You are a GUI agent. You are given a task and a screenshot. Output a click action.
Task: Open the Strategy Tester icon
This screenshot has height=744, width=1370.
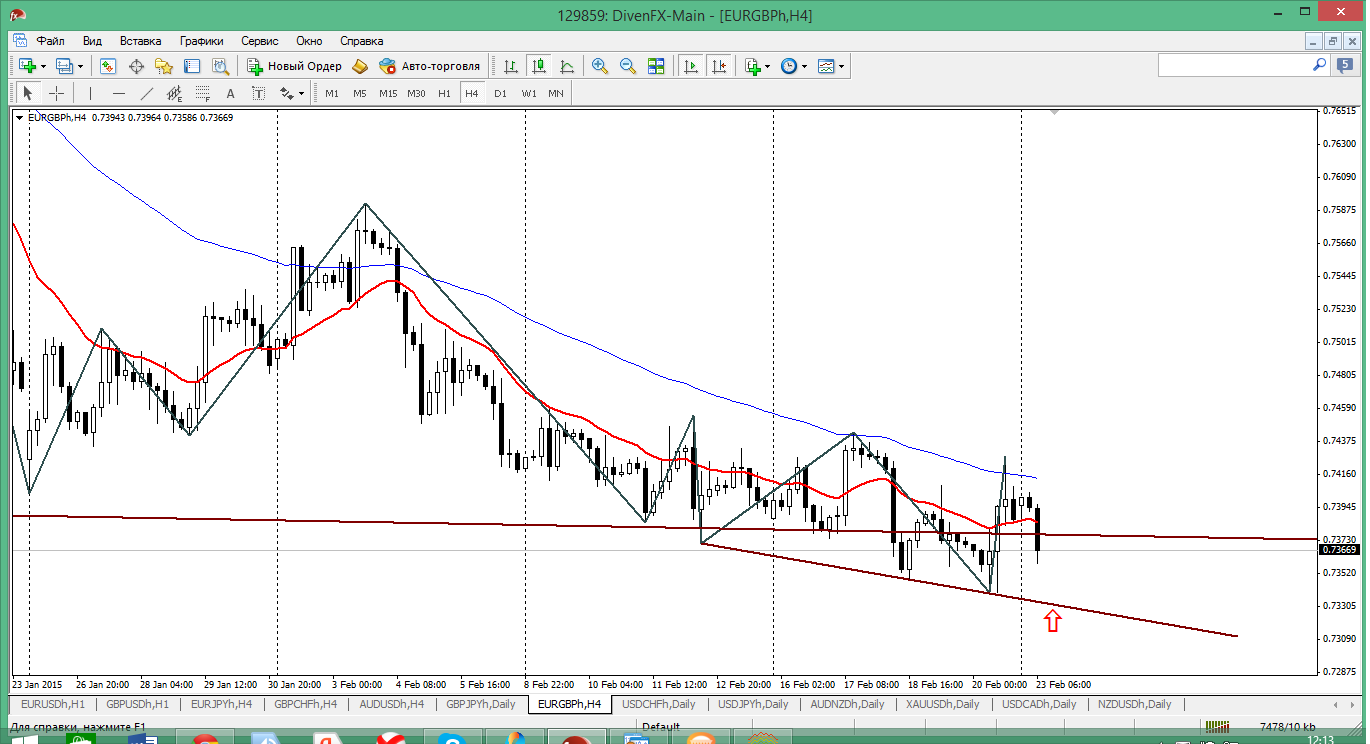pos(220,66)
